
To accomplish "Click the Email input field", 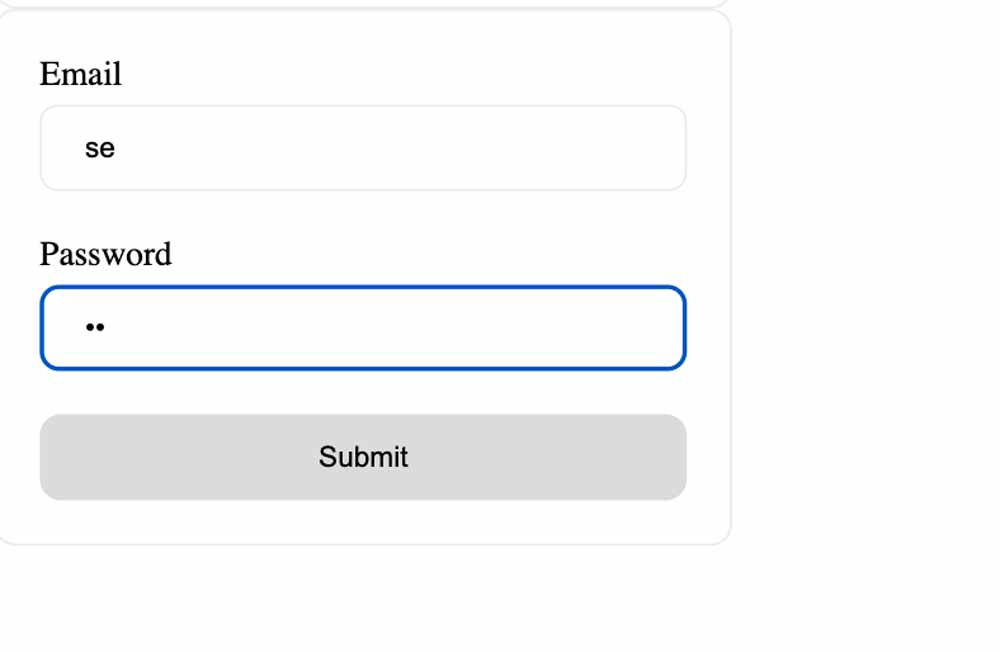I will pyautogui.click(x=362, y=147).
